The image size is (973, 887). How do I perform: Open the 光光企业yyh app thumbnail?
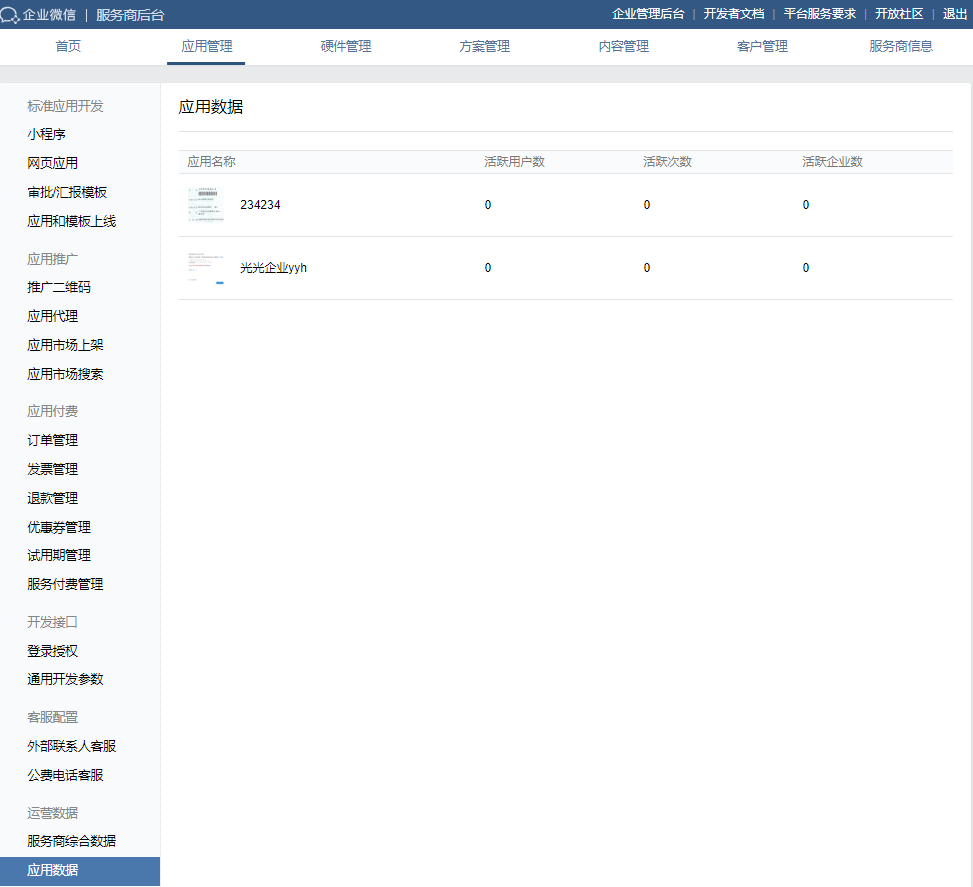(x=206, y=268)
